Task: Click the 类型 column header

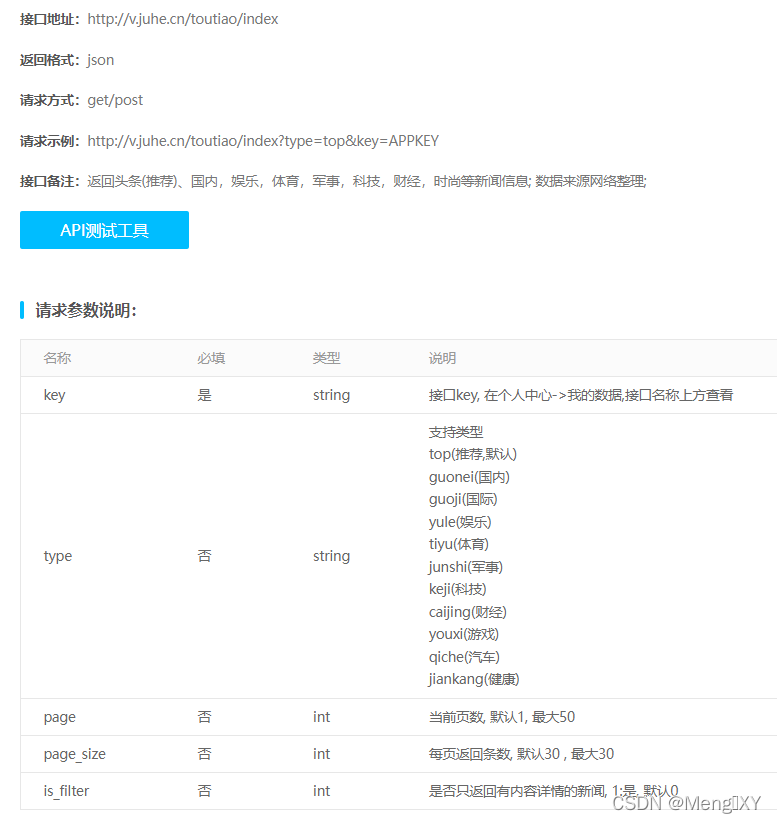Action: click(327, 358)
